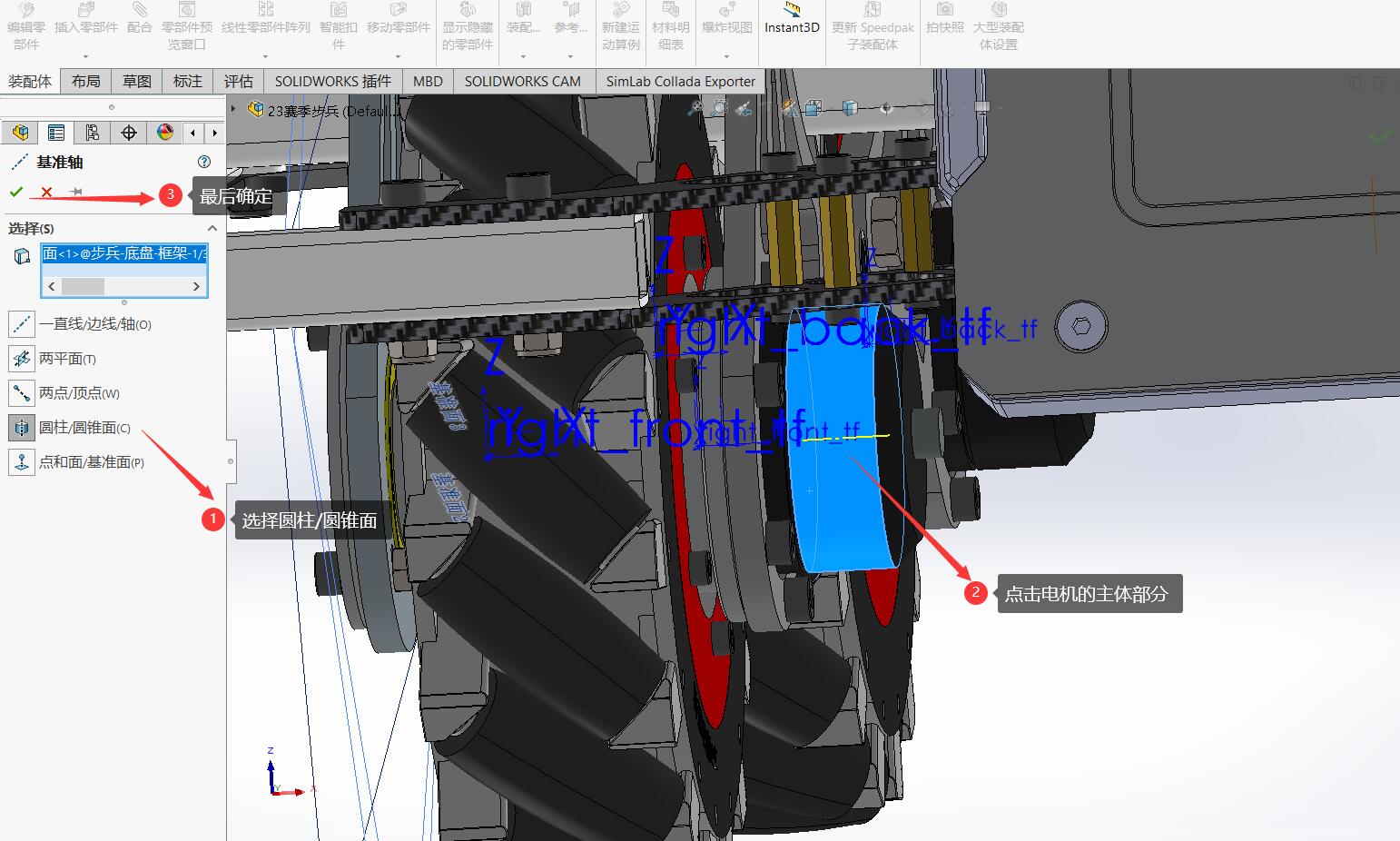Open the SOLIDWORKS CAM tab
The image size is (1400, 841).
[522, 81]
